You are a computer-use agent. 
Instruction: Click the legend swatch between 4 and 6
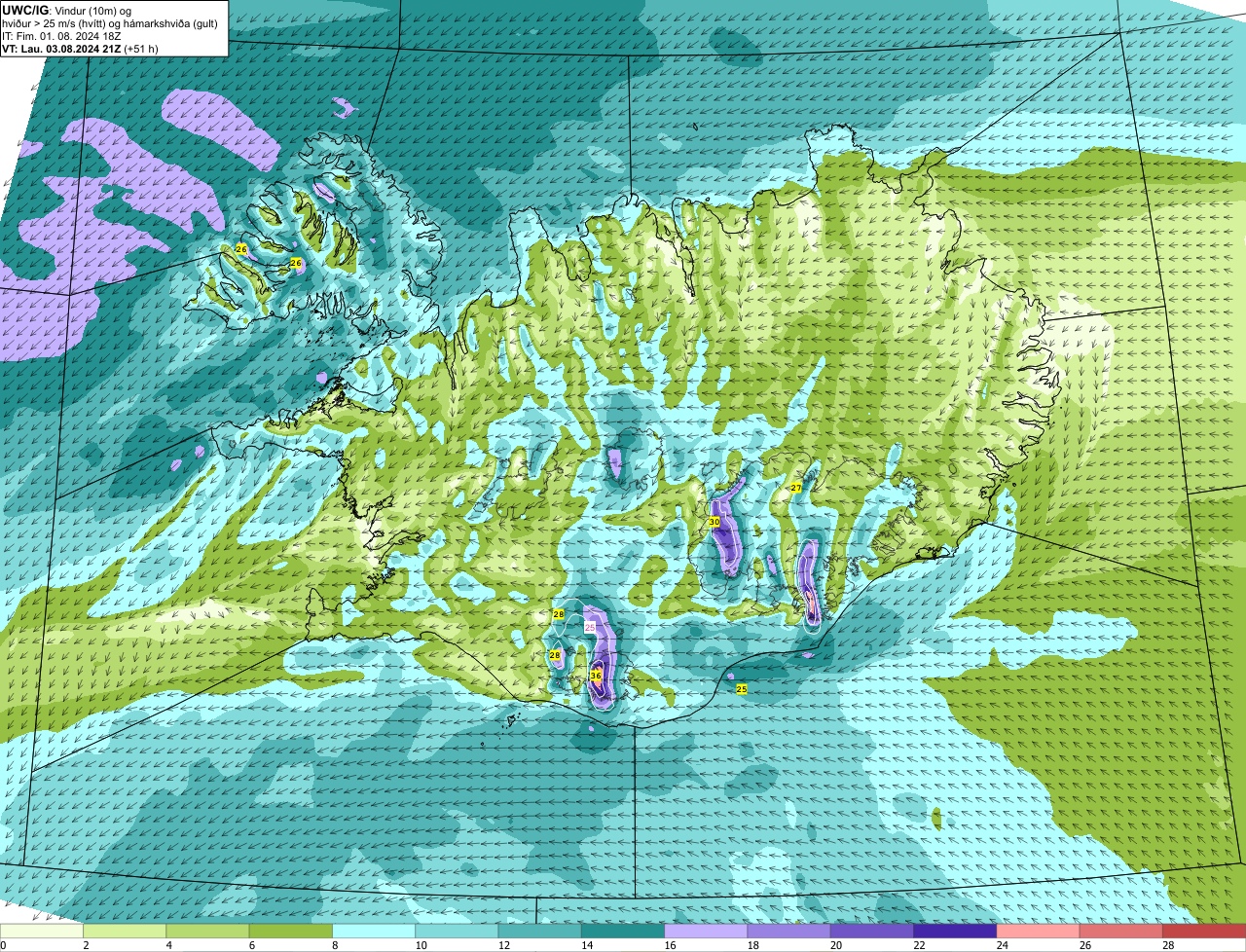[x=207, y=931]
